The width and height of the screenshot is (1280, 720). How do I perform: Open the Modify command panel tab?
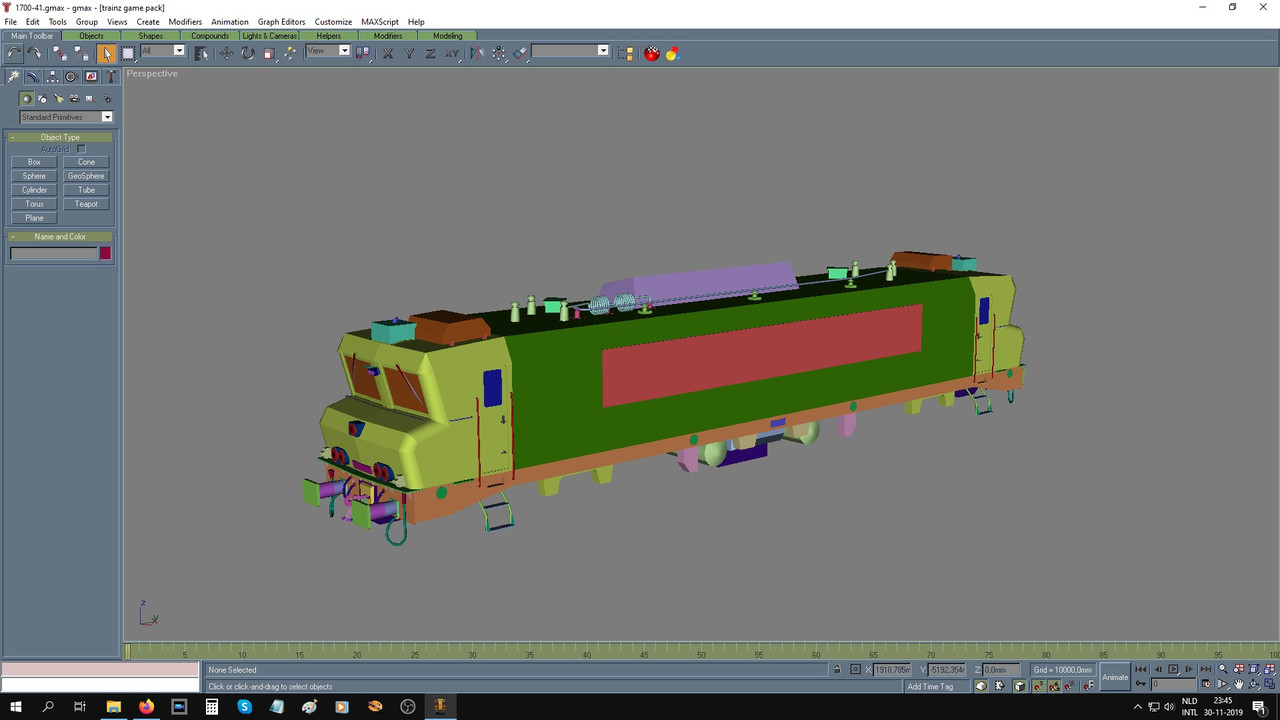pyautogui.click(x=33, y=76)
